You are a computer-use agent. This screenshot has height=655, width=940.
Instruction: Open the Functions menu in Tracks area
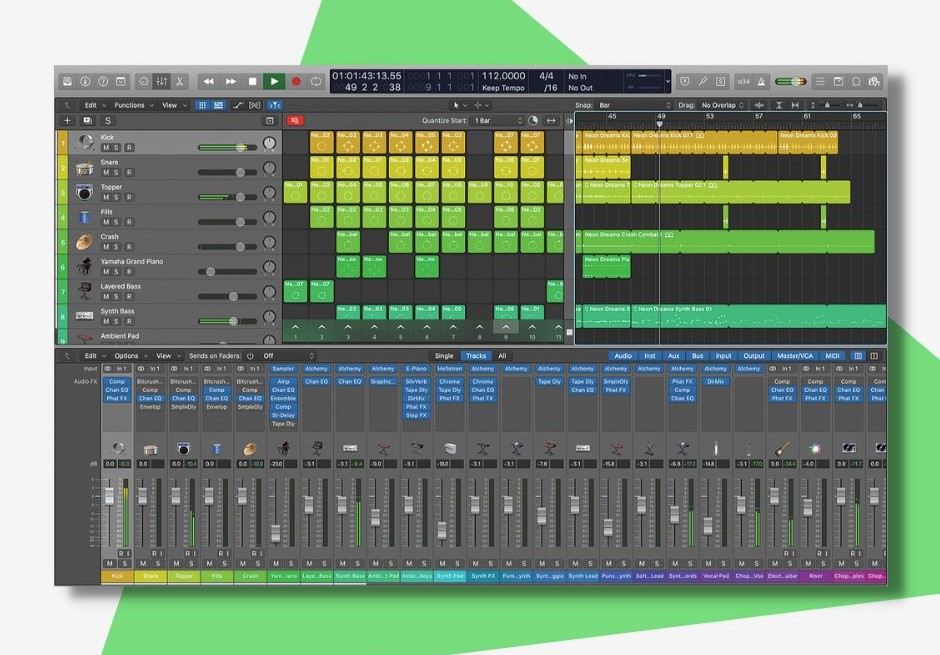coord(133,105)
